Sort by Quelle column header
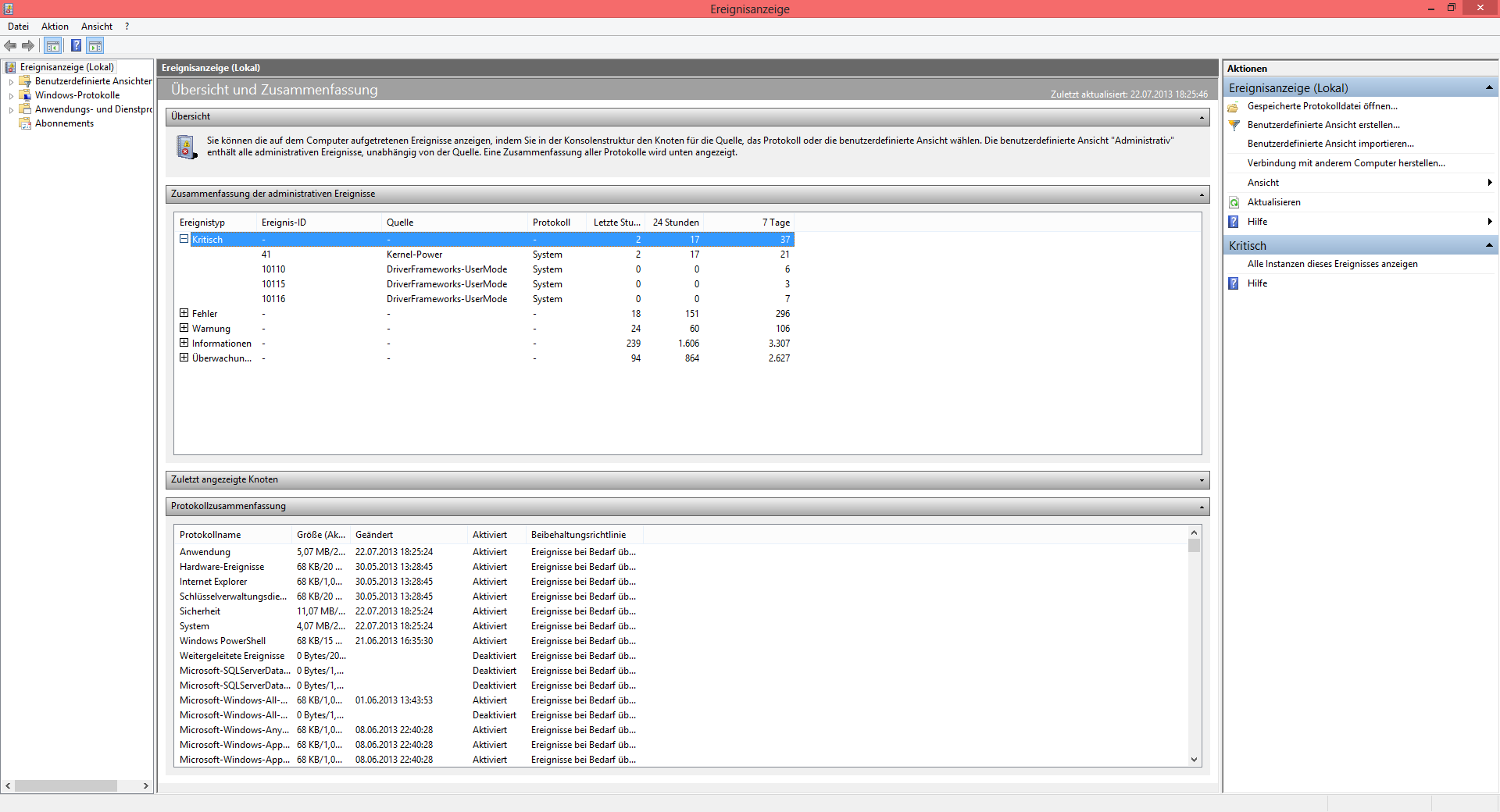 pos(455,223)
